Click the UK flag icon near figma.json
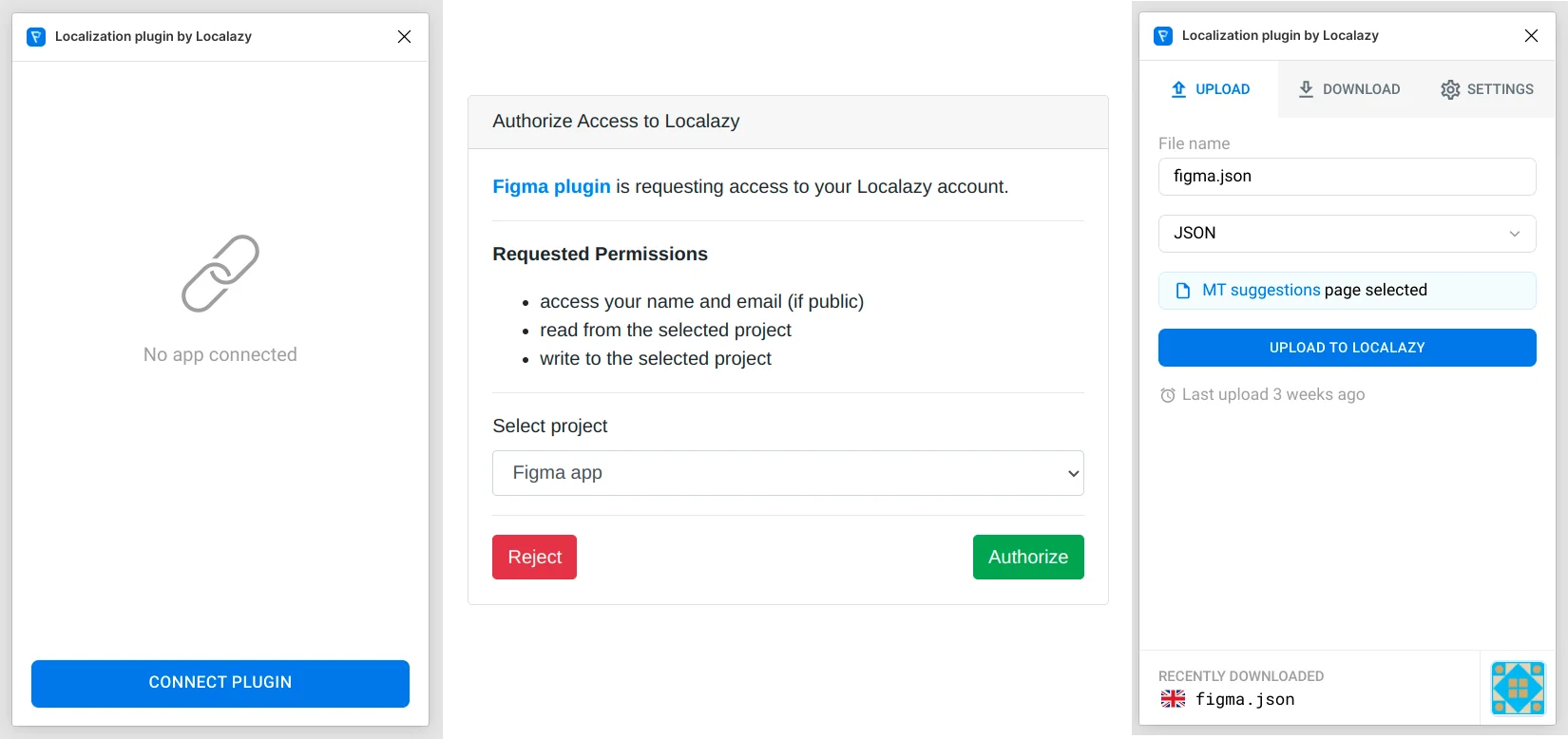This screenshot has height=739, width=1568. click(1174, 699)
